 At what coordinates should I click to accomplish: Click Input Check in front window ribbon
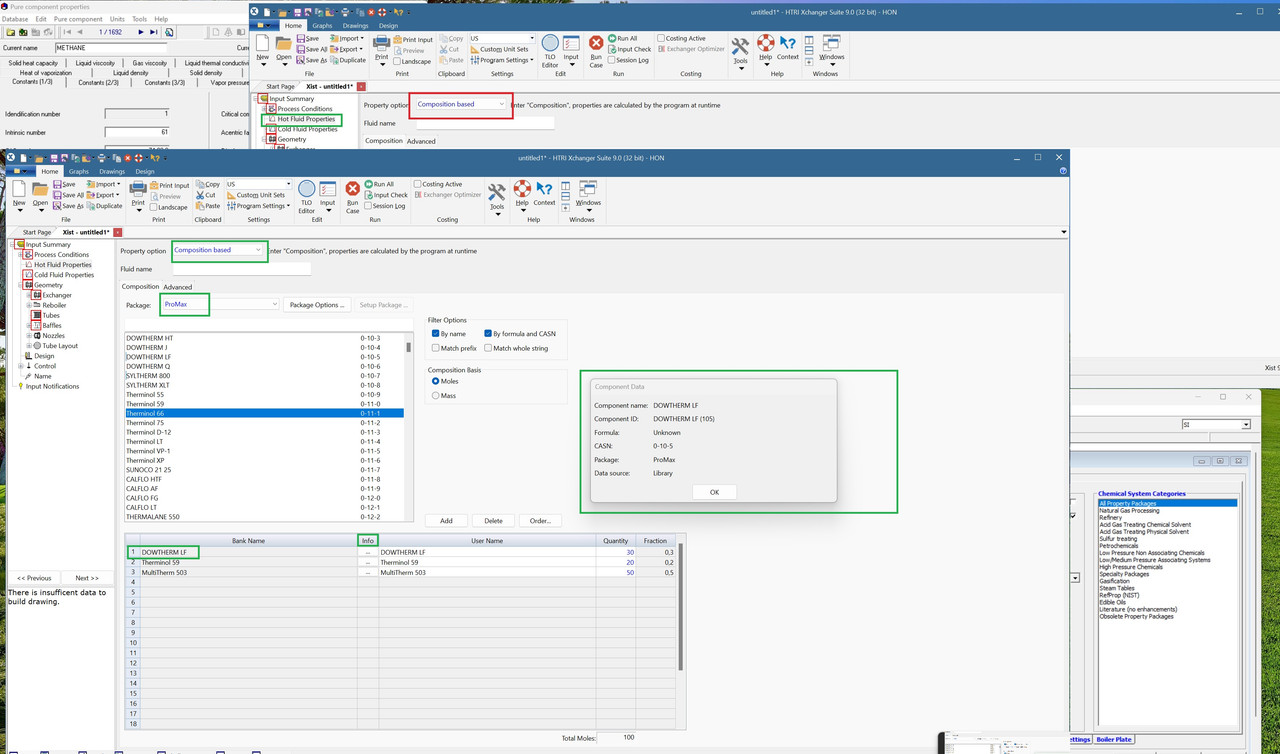[x=386, y=195]
